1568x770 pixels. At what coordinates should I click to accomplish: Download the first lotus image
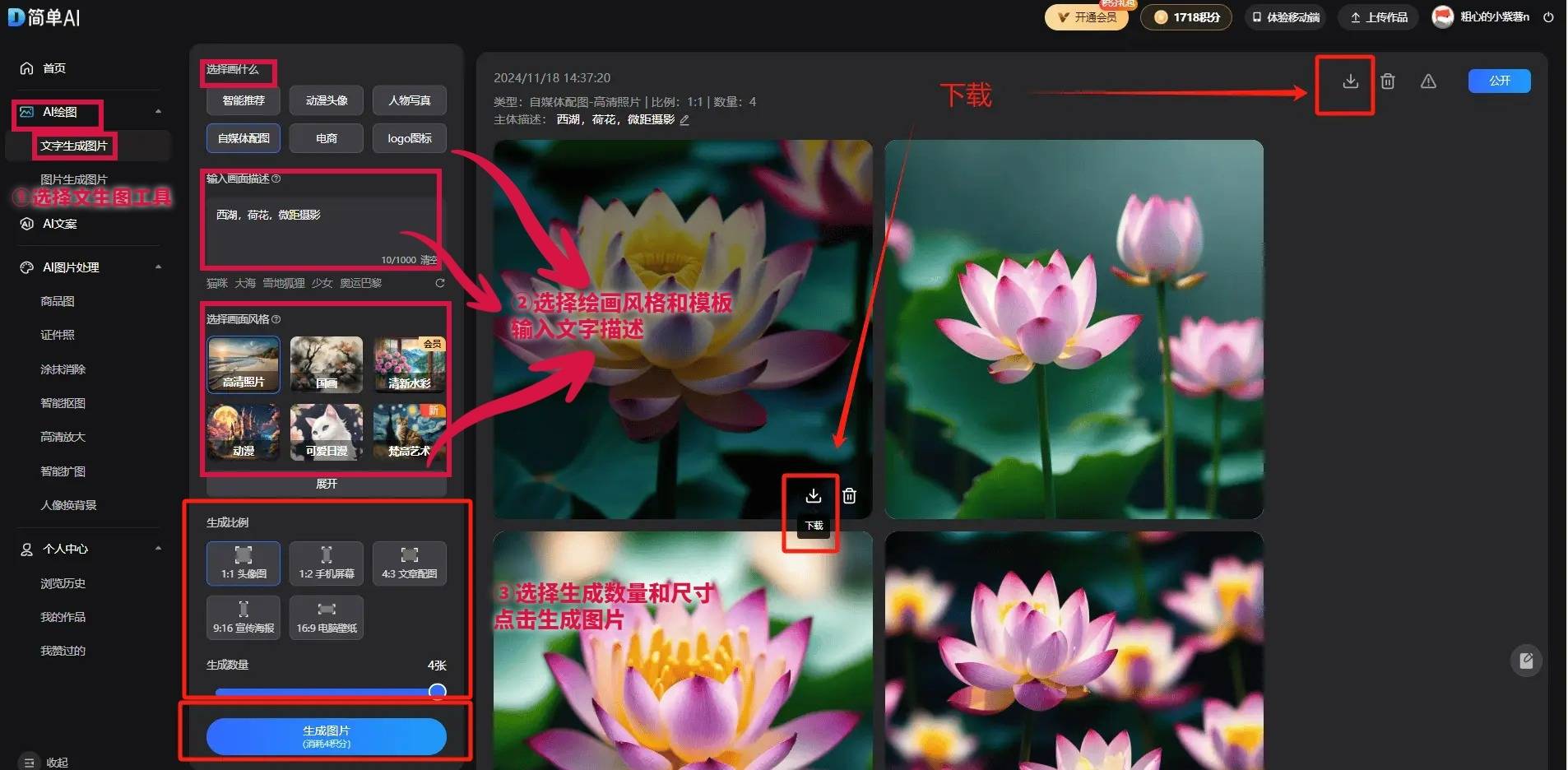tap(813, 496)
